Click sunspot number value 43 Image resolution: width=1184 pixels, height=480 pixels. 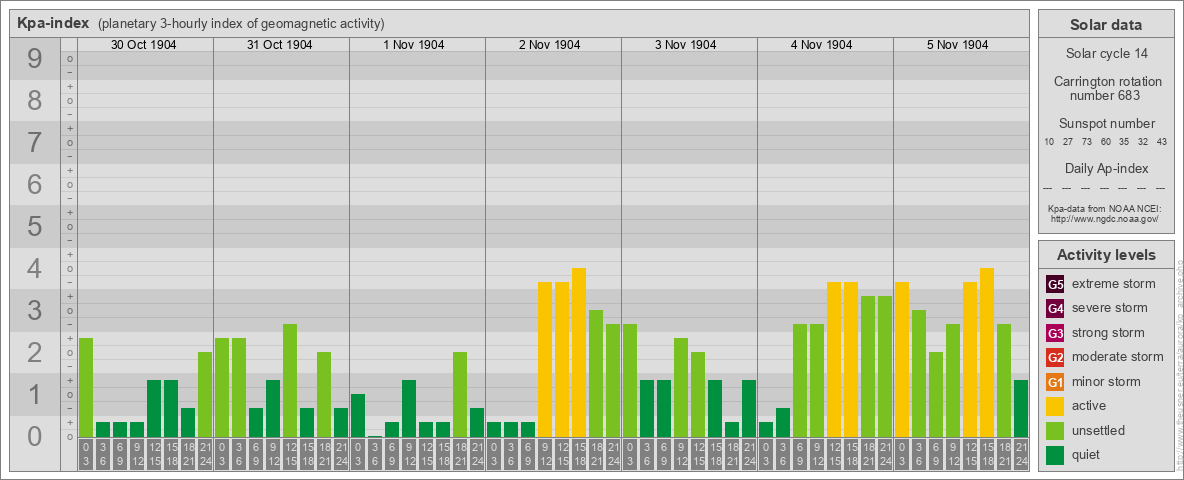point(1162,142)
